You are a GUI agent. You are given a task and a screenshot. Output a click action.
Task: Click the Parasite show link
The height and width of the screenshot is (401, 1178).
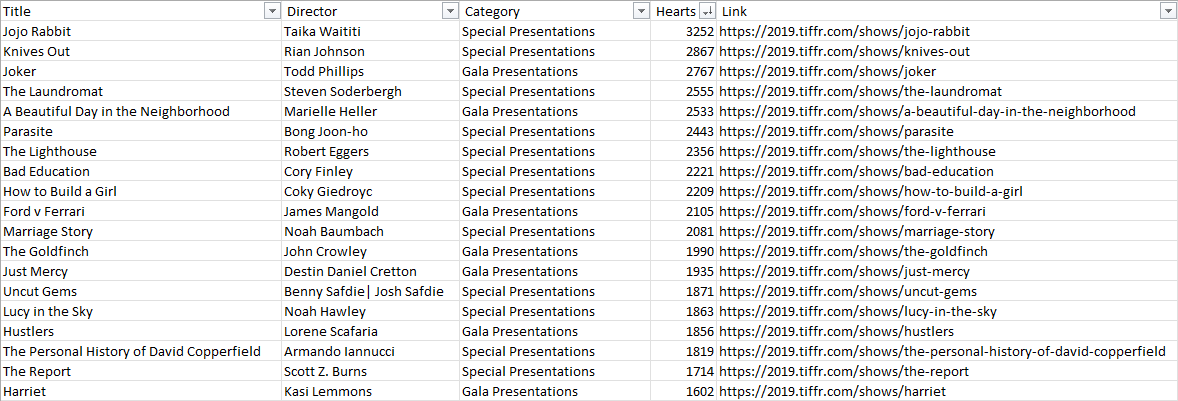(x=836, y=131)
